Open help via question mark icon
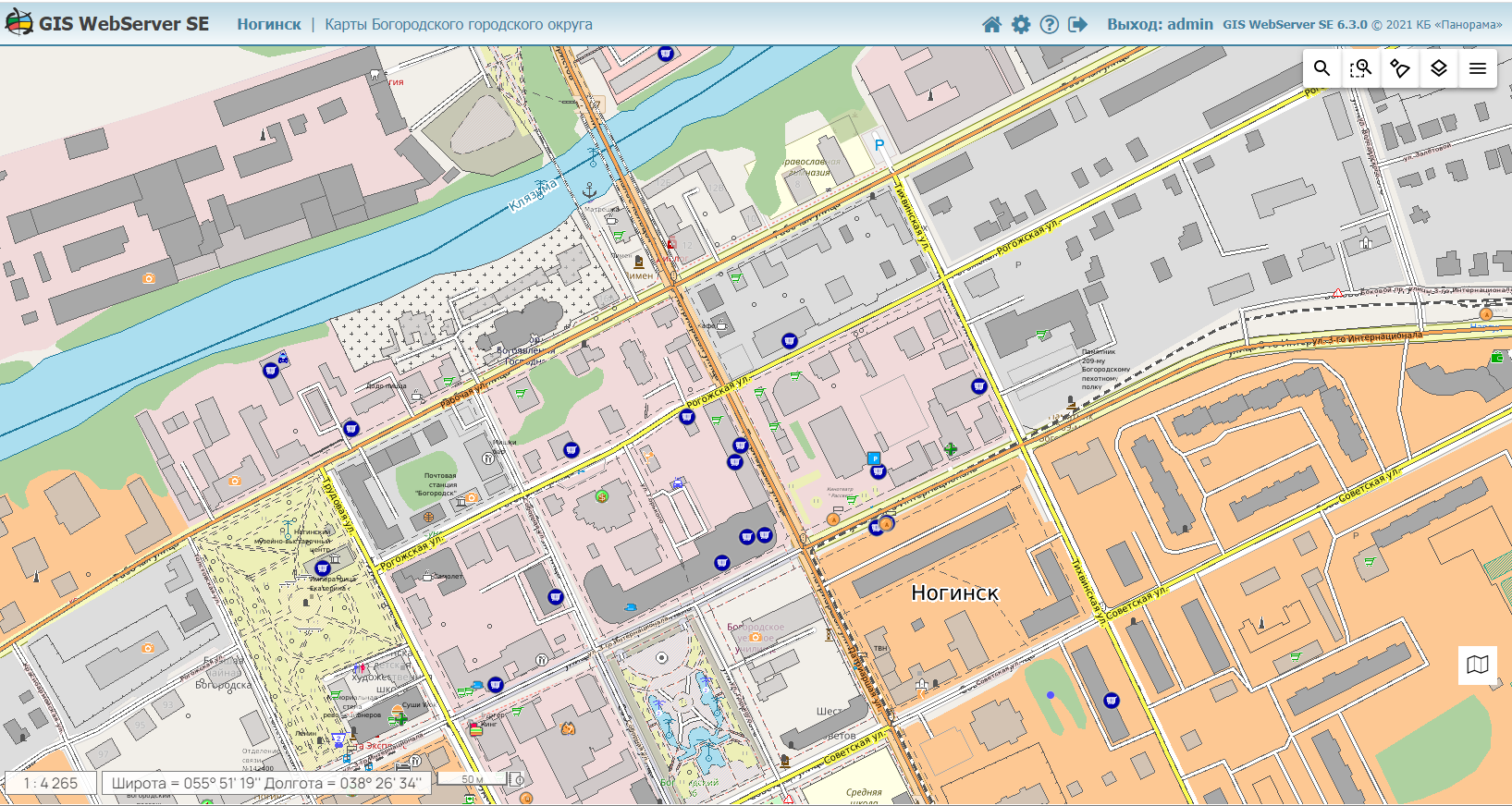Image resolution: width=1512 pixels, height=806 pixels. [x=1050, y=25]
